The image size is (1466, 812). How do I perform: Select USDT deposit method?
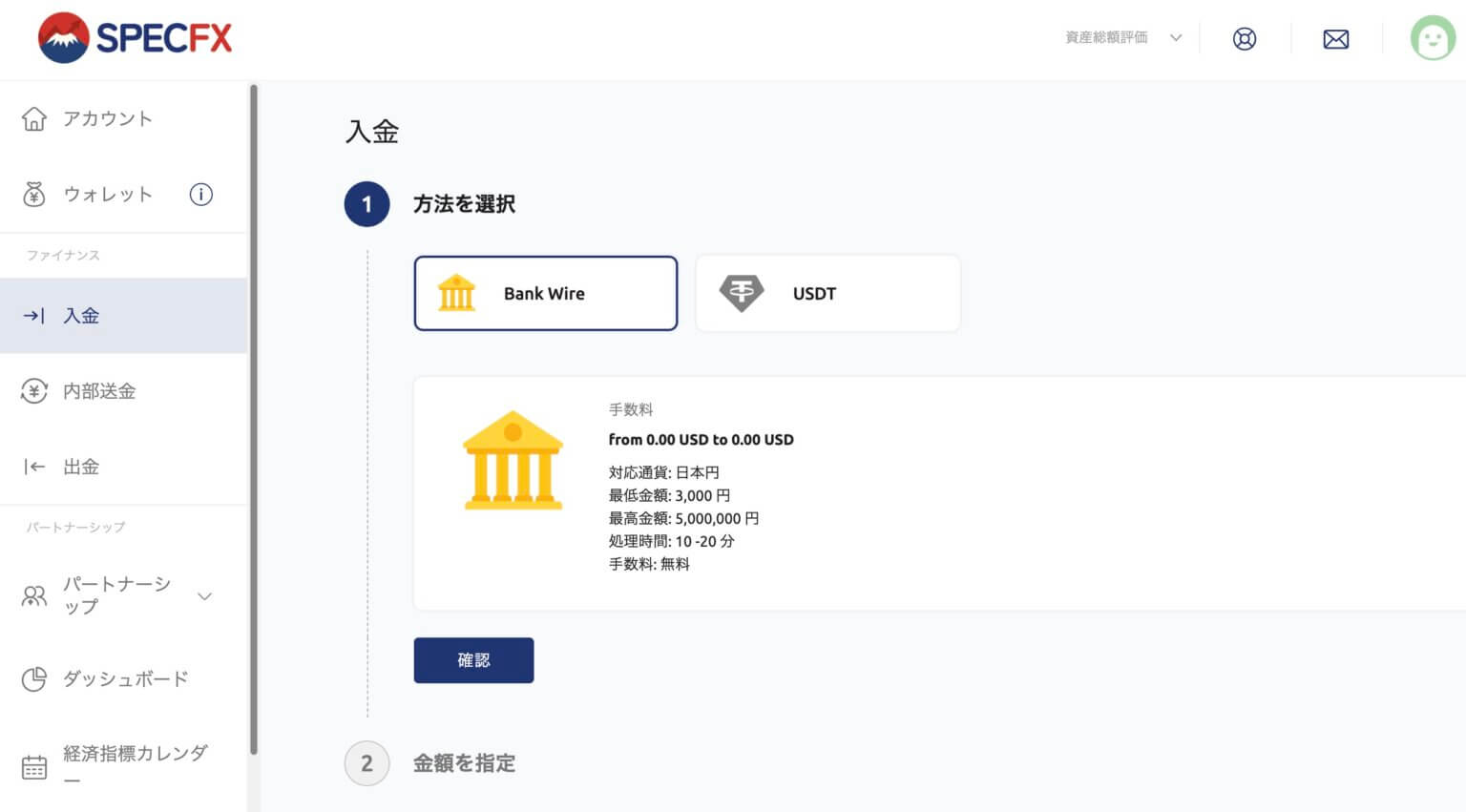[x=827, y=294]
